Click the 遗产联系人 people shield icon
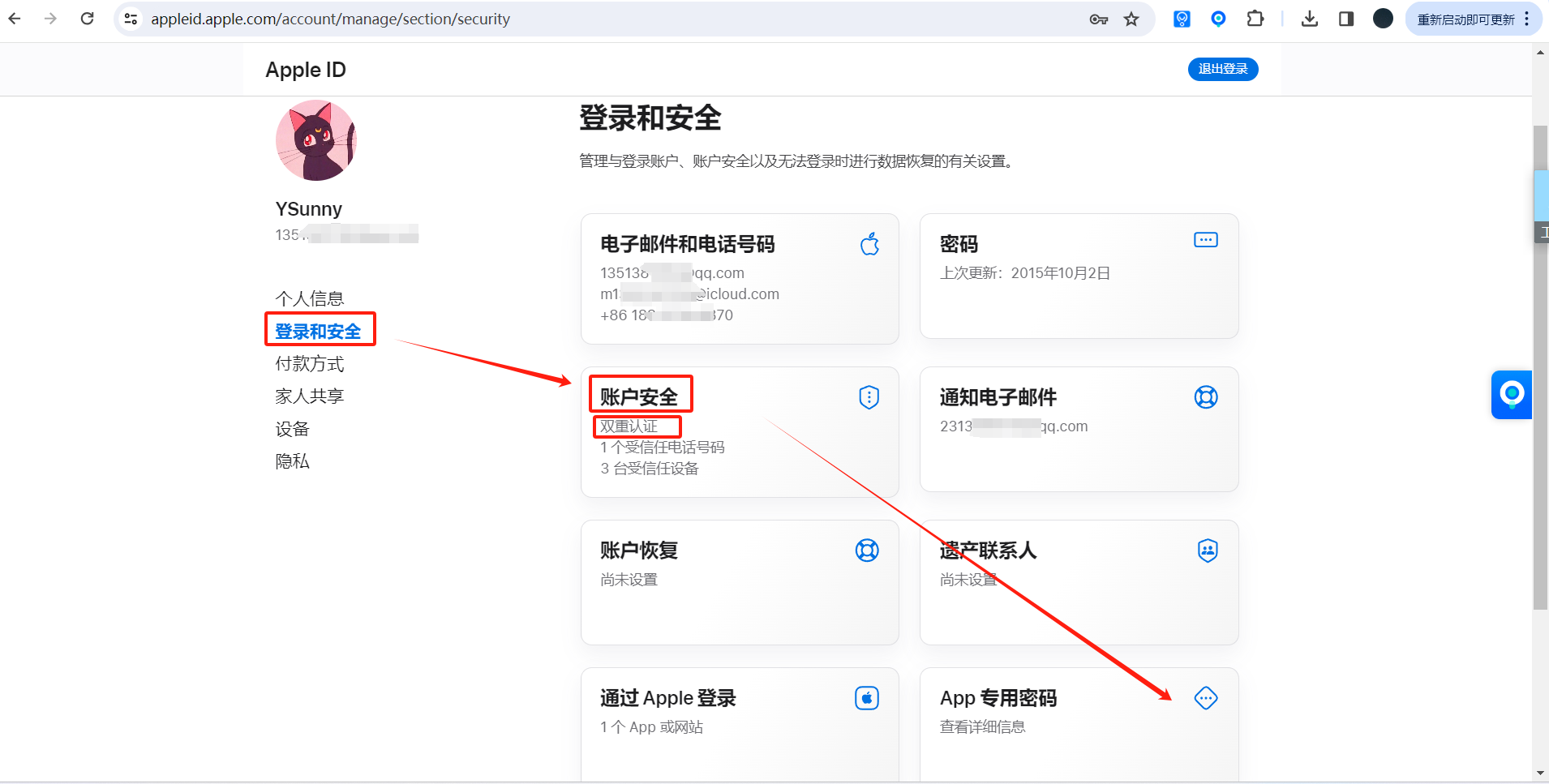Viewport: 1549px width, 784px height. 1208,551
